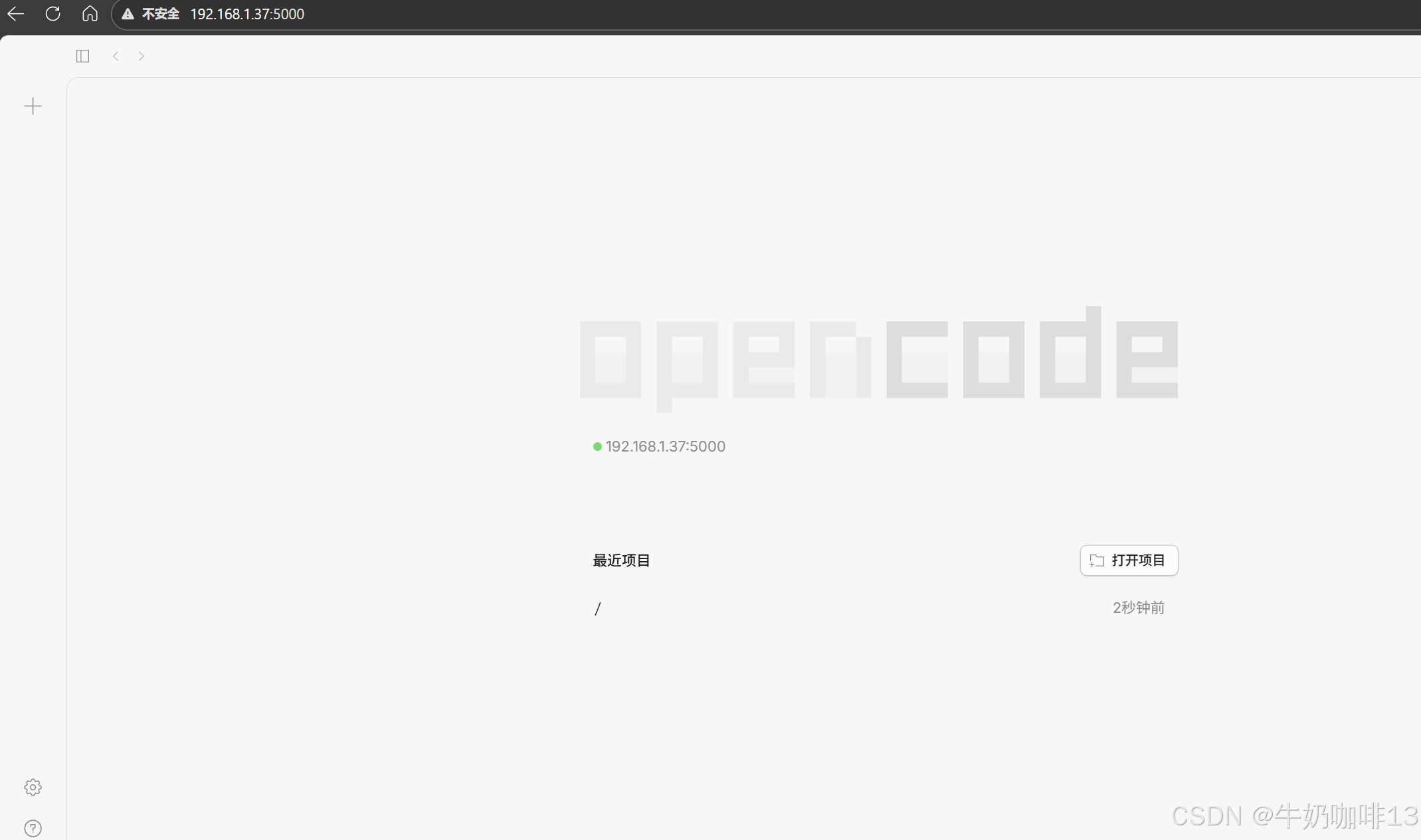Click the plus icon for new project

click(33, 106)
